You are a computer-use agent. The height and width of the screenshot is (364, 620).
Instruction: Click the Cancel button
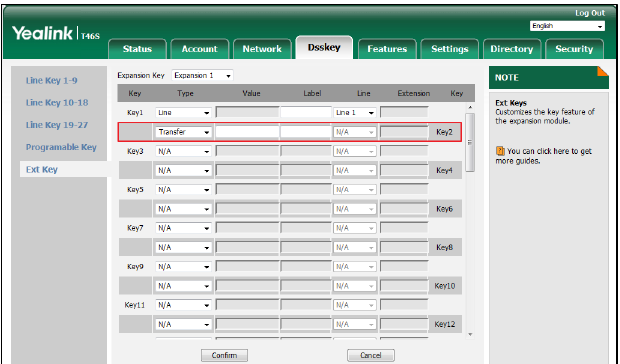pos(370,355)
